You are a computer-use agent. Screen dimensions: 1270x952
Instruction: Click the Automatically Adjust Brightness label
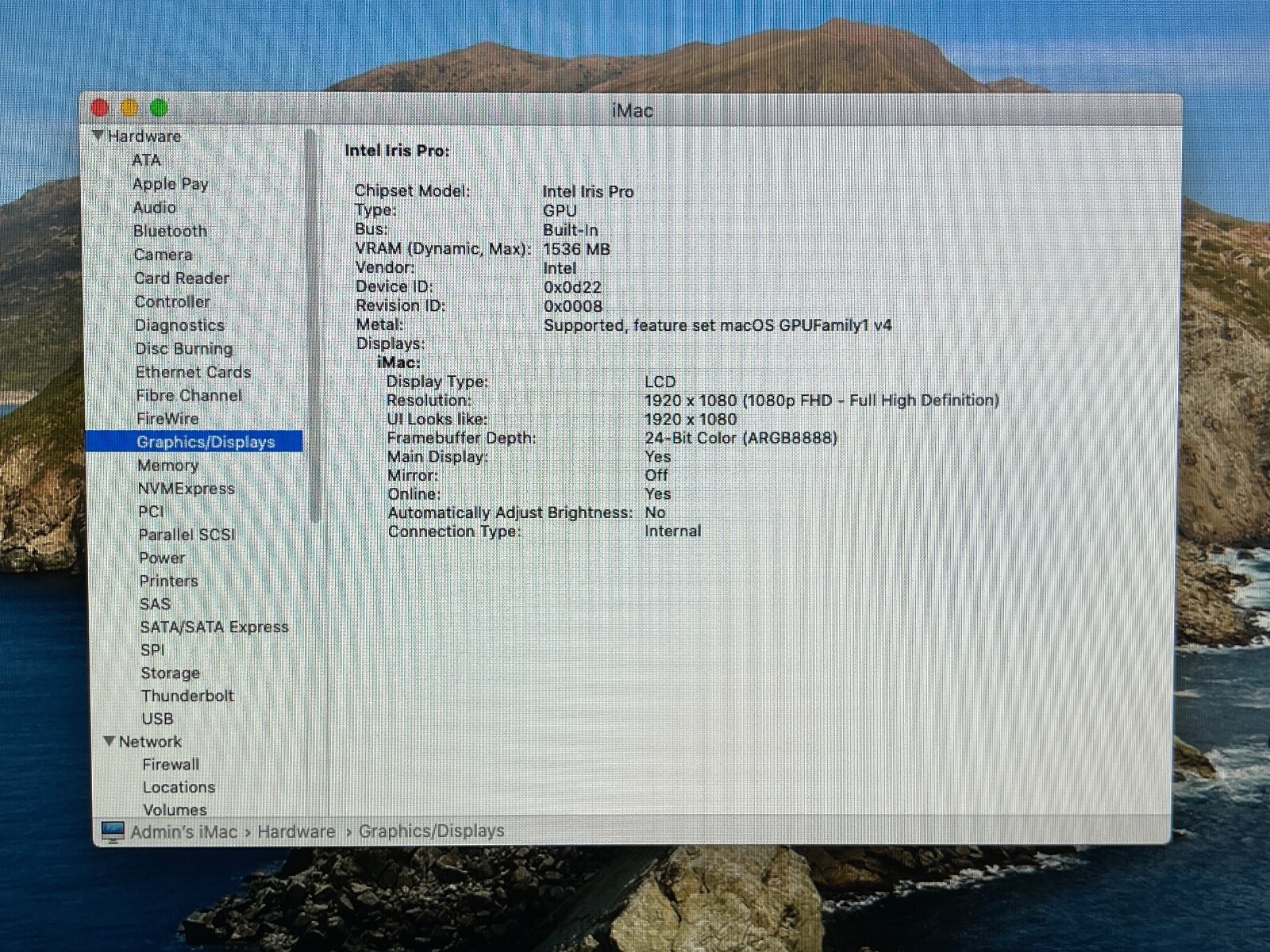coord(510,513)
